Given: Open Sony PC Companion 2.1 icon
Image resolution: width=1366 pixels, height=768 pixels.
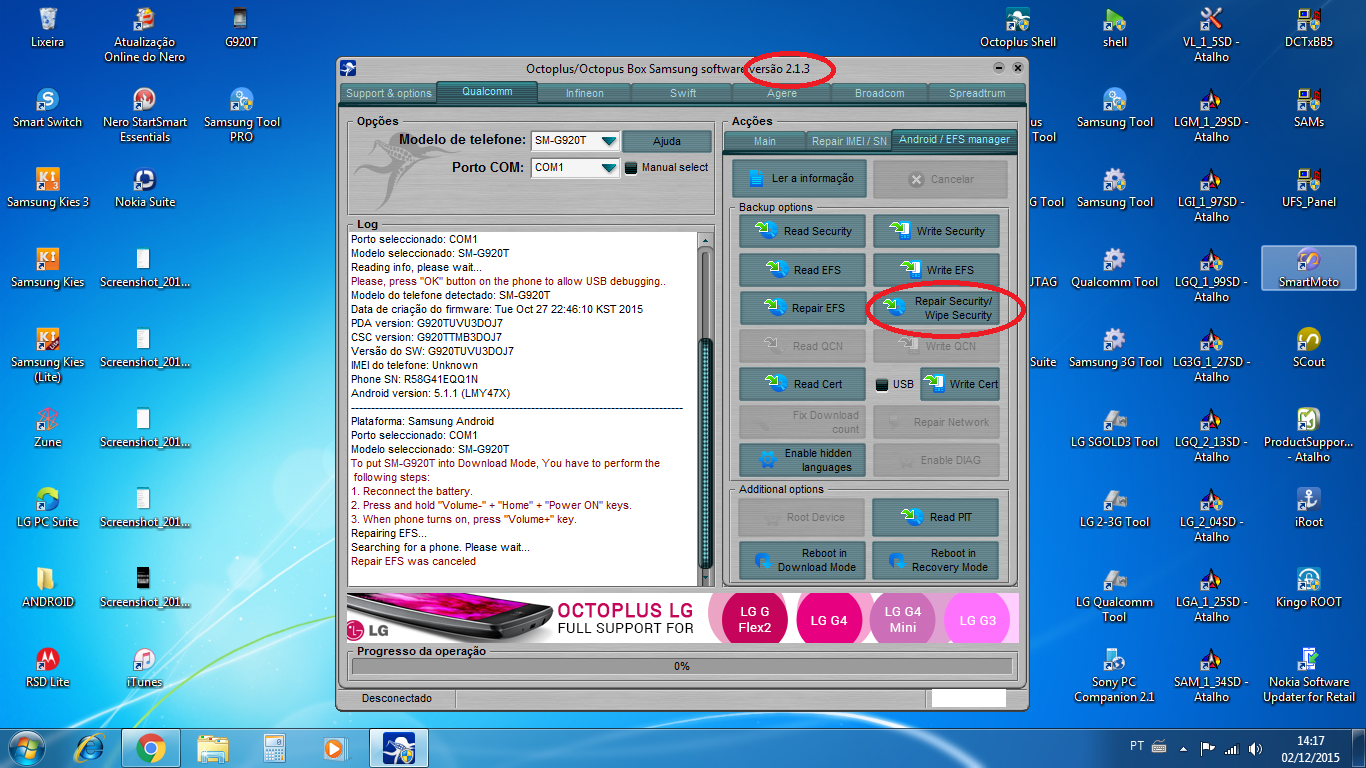Looking at the screenshot, I should point(1114,675).
